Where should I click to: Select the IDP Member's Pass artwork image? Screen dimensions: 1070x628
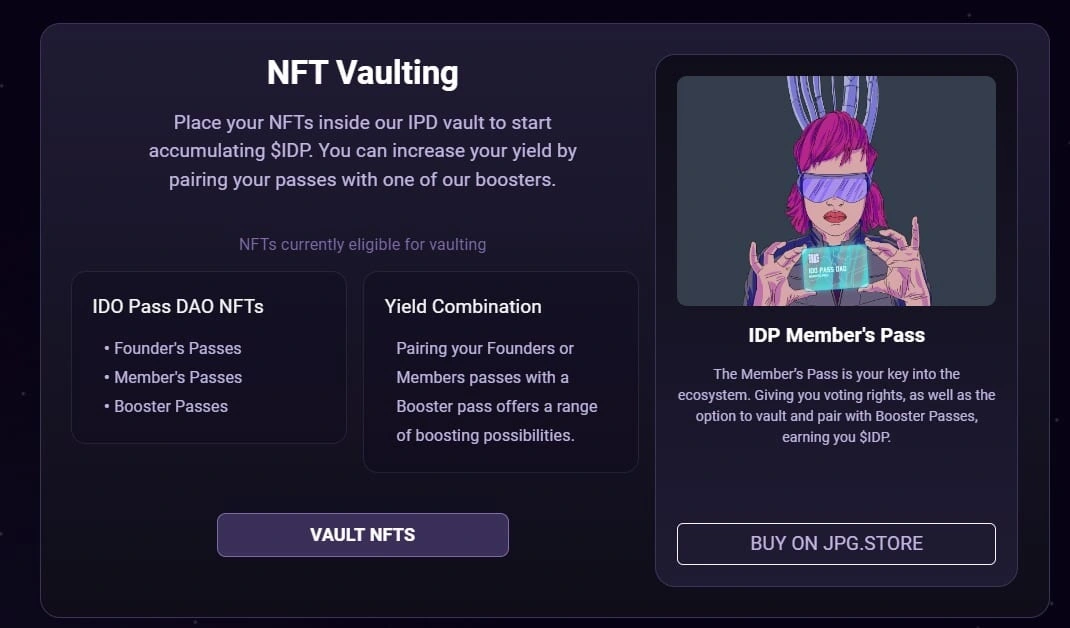click(x=836, y=190)
